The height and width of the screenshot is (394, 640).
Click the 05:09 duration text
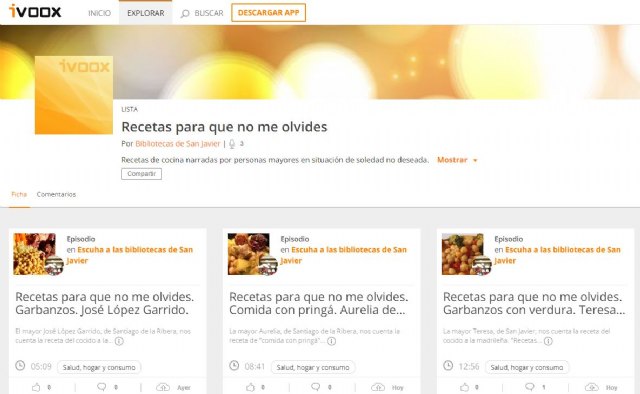coord(41,366)
